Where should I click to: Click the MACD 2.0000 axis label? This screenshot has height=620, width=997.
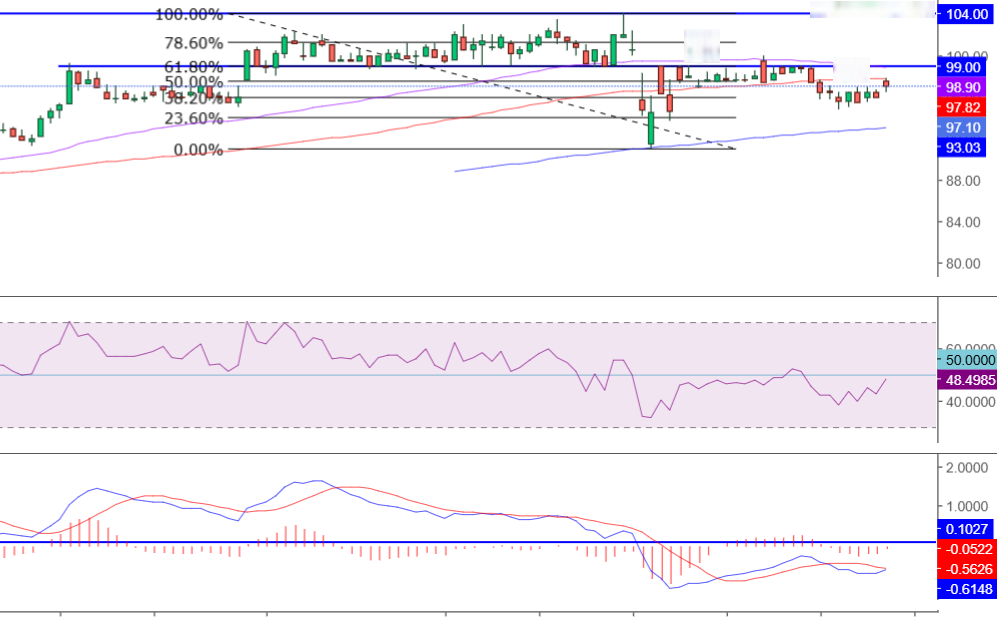(967, 468)
